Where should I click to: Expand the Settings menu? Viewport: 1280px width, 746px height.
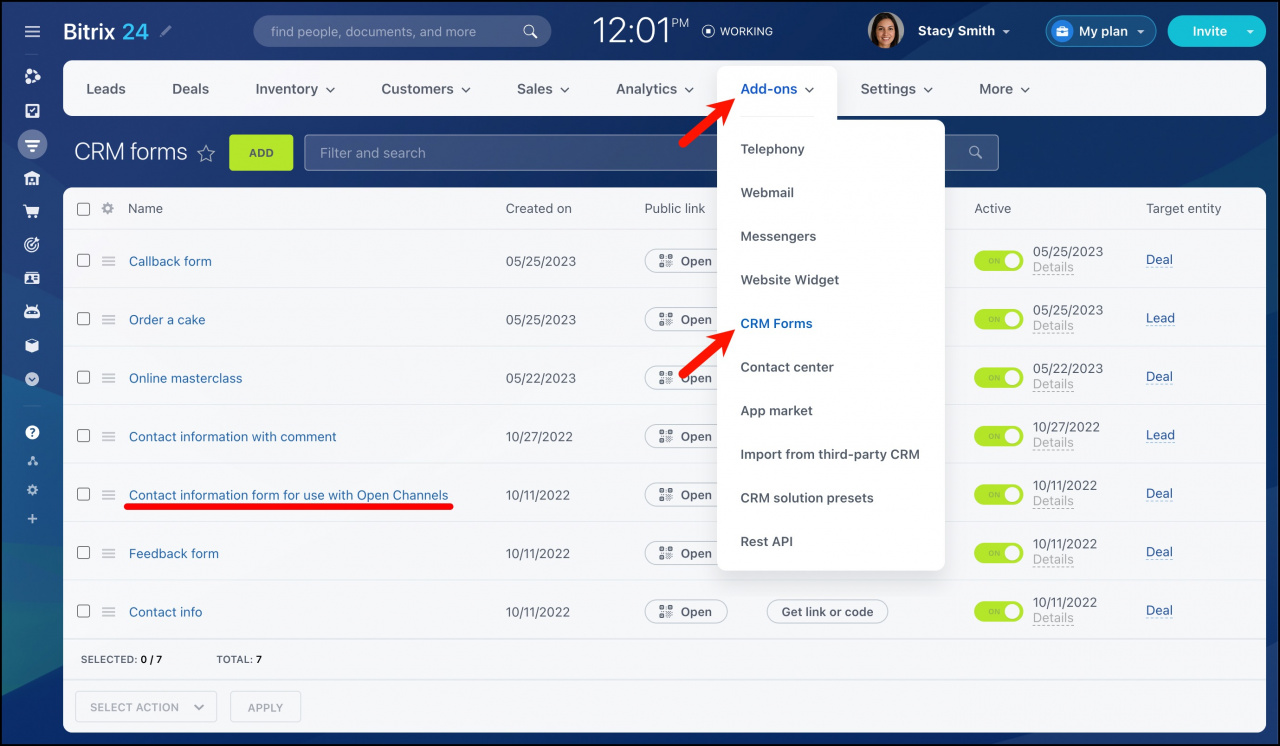pos(897,89)
